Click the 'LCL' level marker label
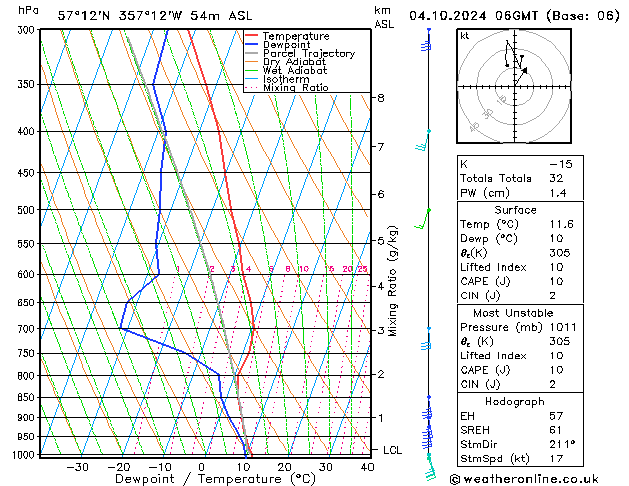 [x=392, y=450]
